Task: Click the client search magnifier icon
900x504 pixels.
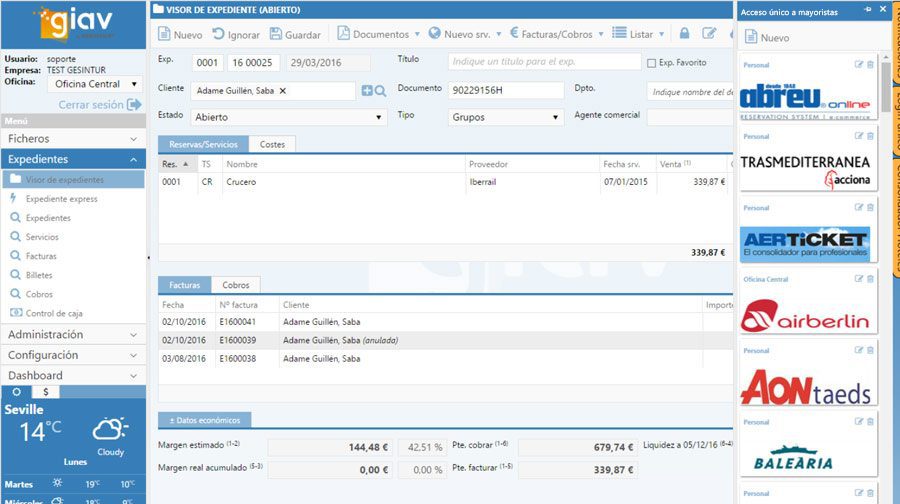Action: click(x=380, y=91)
